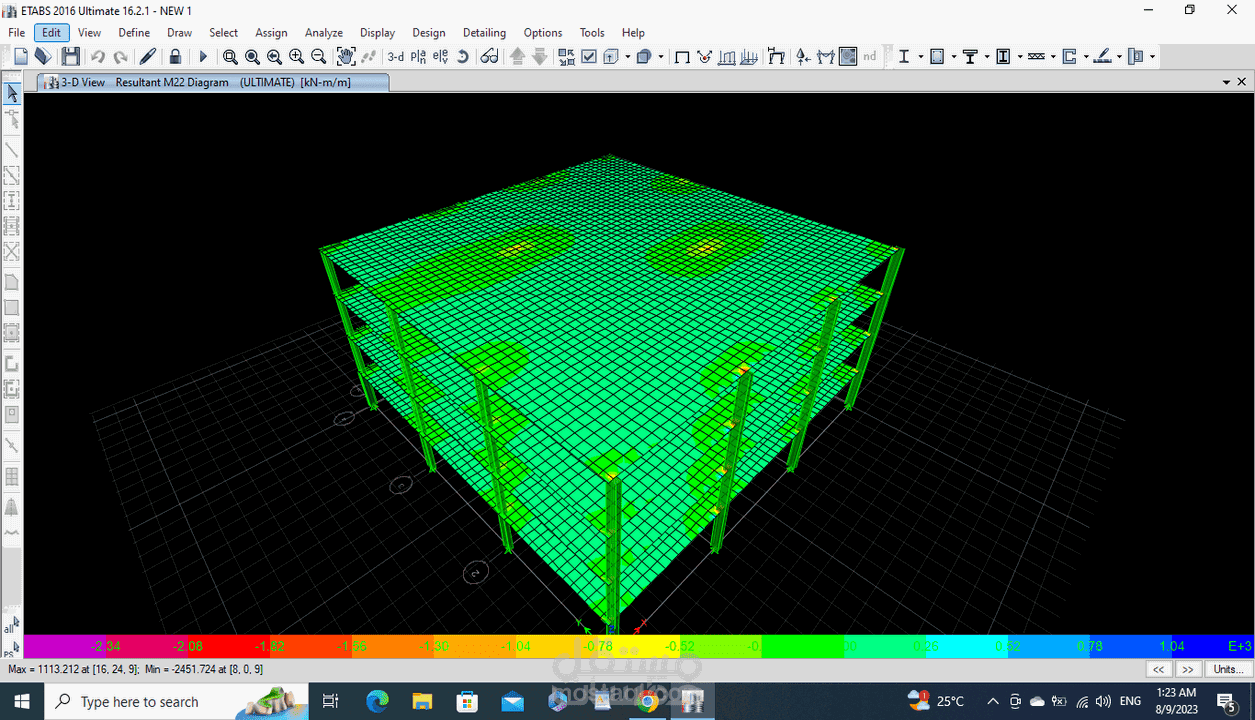Open dropdown next to steel I-beam icon
This screenshot has height=720, width=1255.
coord(920,57)
